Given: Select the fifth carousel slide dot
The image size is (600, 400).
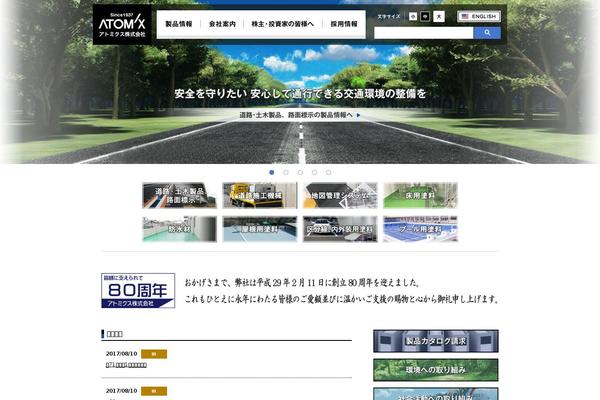Looking at the screenshot, I should (x=328, y=172).
